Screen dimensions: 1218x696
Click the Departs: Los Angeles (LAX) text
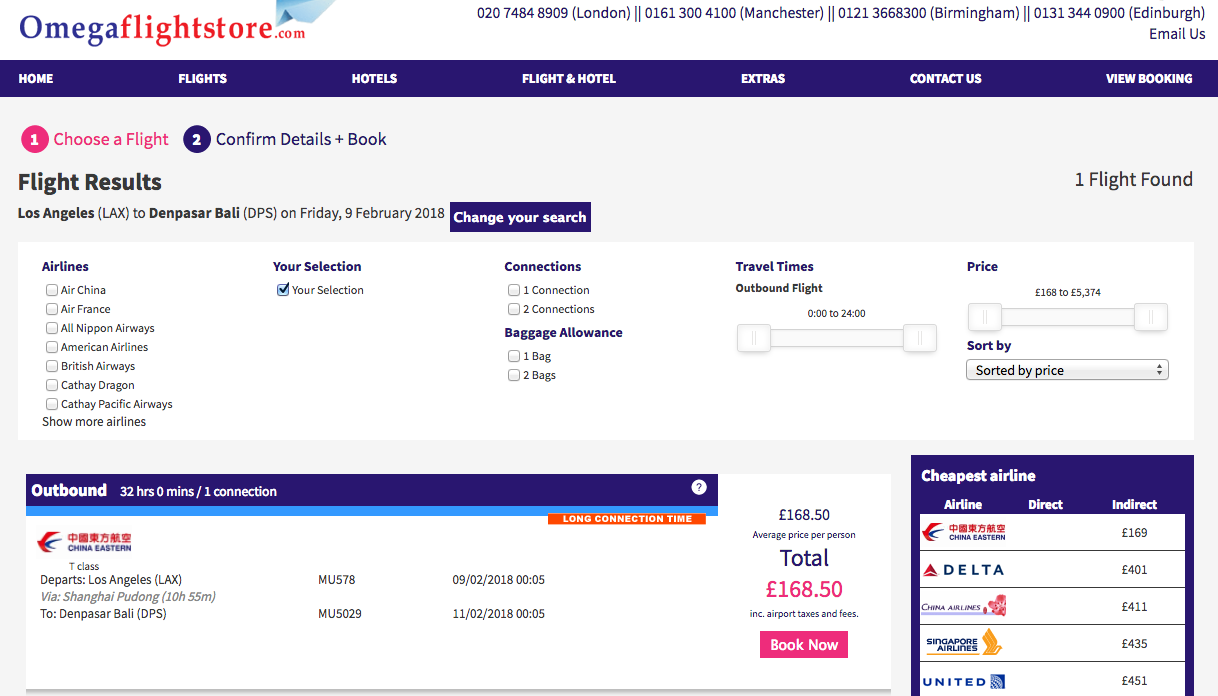pos(111,580)
